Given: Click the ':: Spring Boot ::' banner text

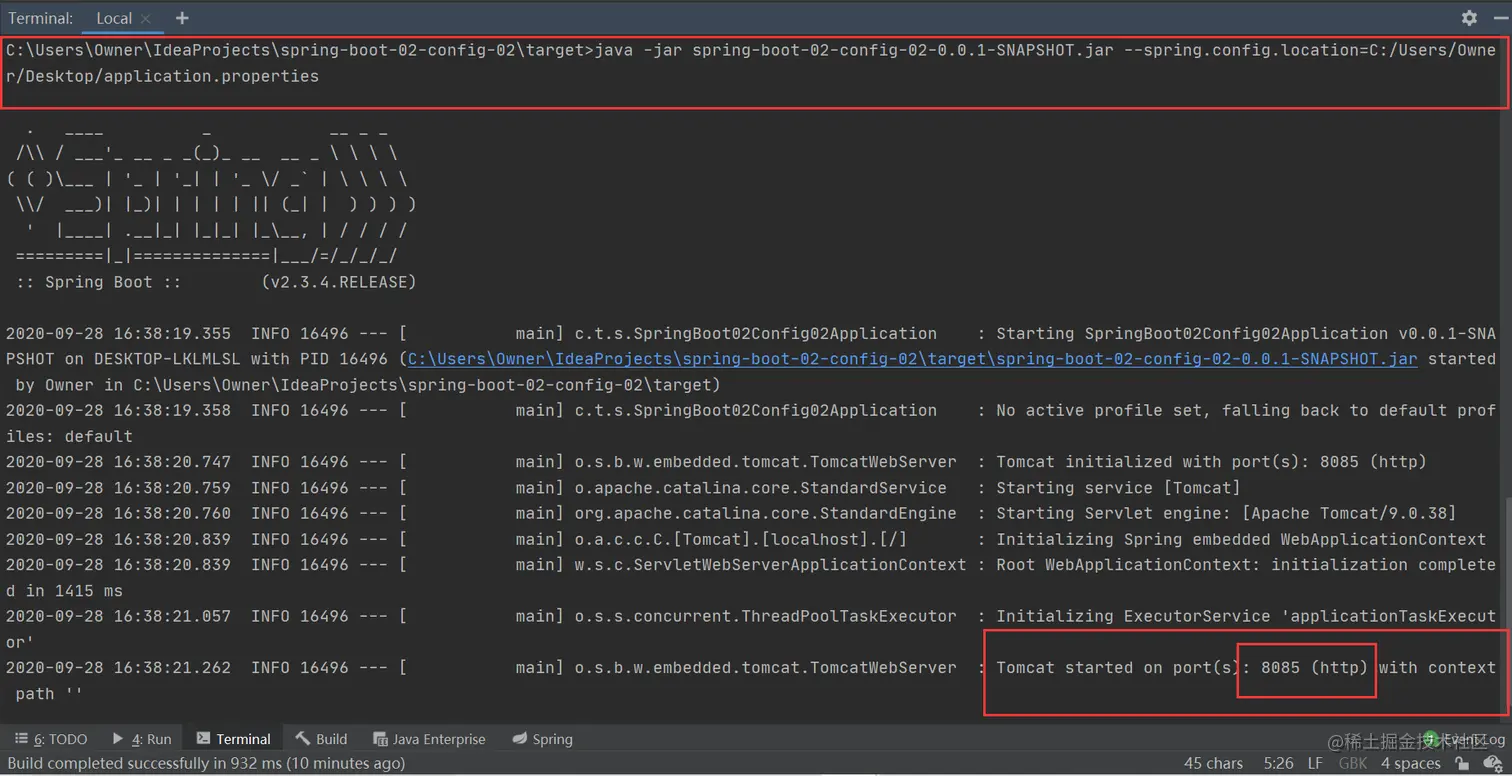Looking at the screenshot, I should (x=99, y=282).
